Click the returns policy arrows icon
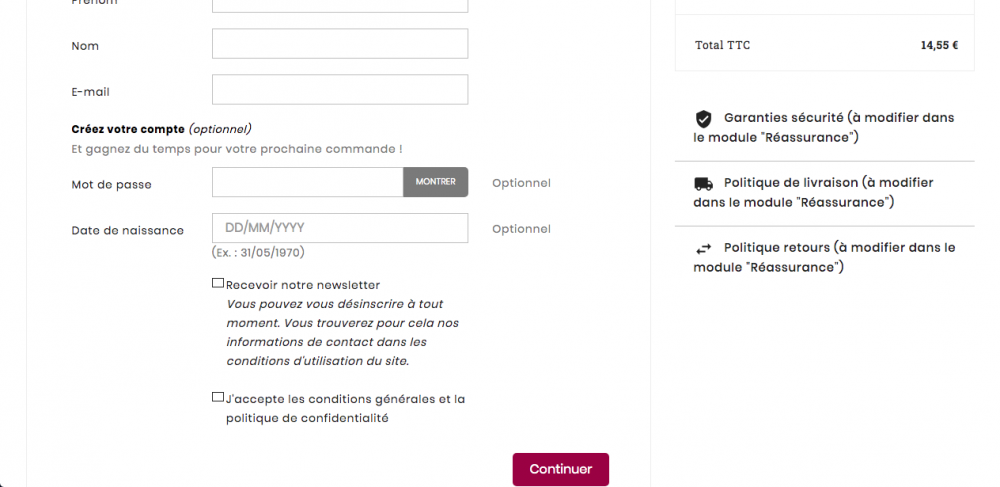Image resolution: width=1000 pixels, height=487 pixels. 703,248
